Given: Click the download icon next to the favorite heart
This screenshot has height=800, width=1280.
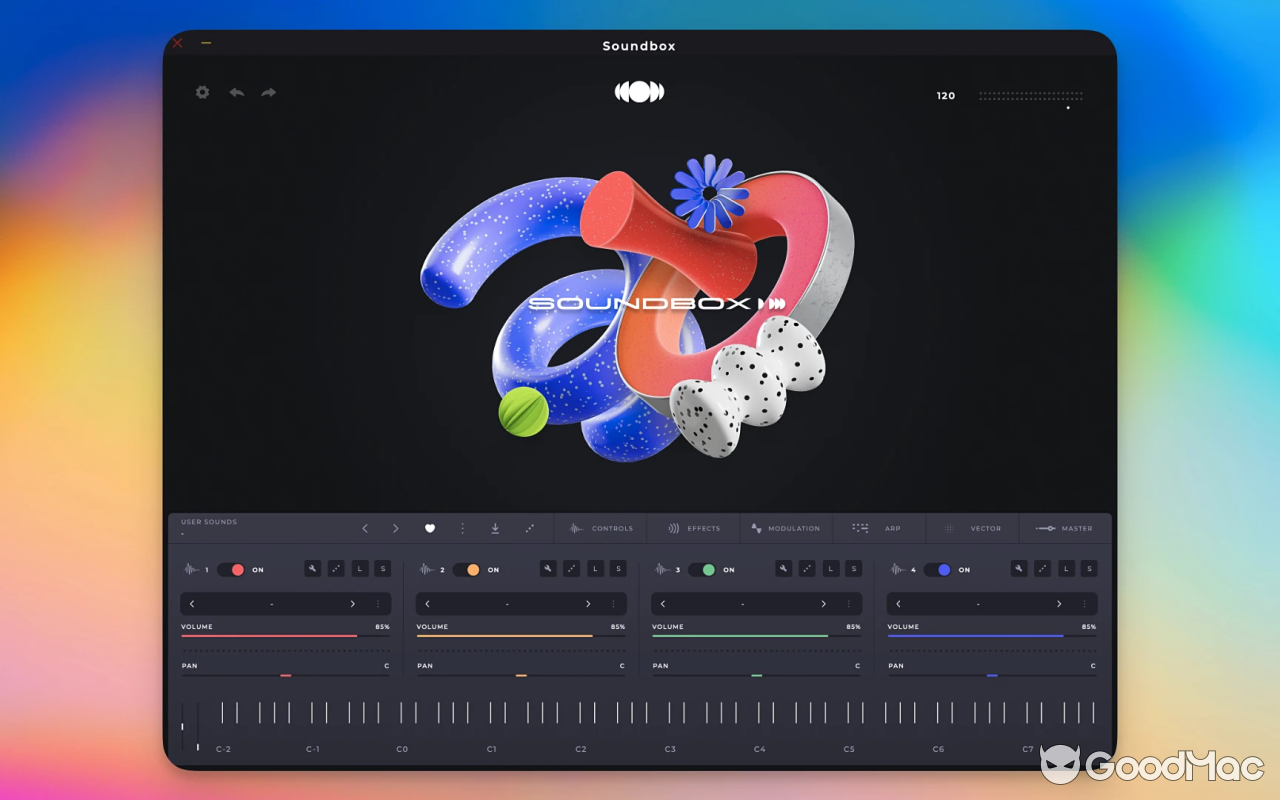Looking at the screenshot, I should 495,528.
